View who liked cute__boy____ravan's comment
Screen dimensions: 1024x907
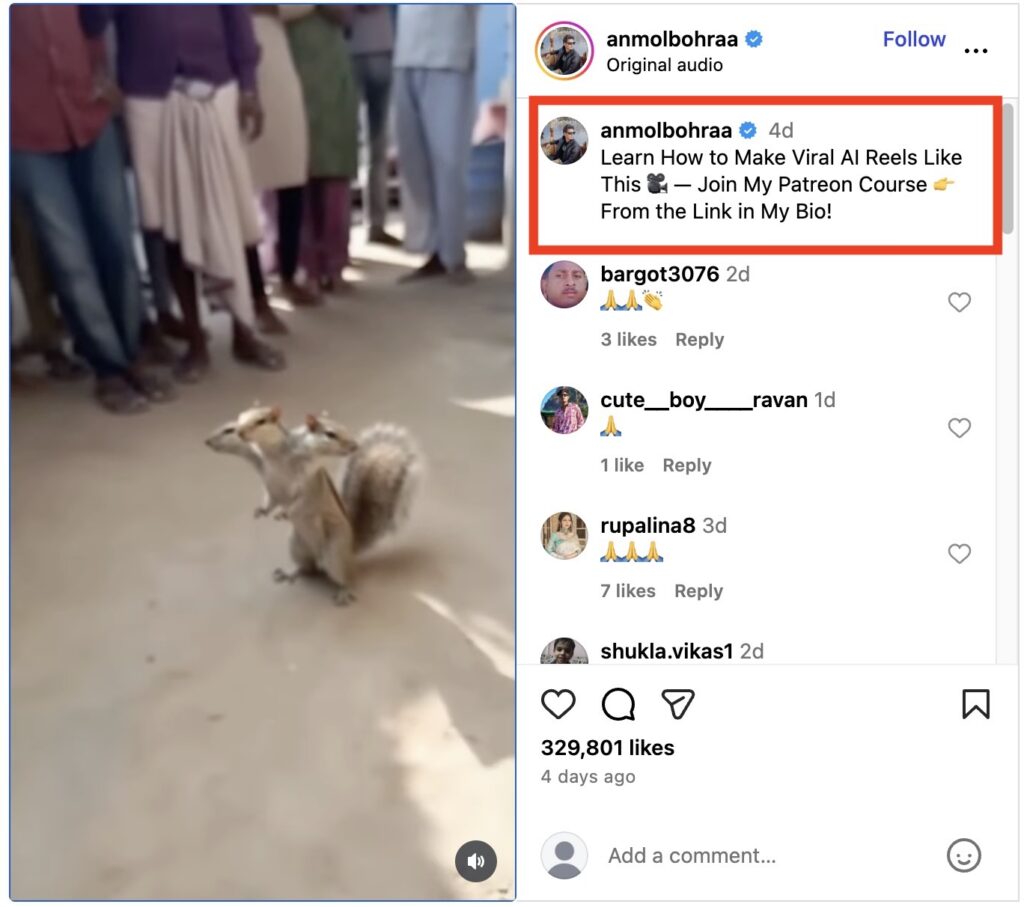point(622,466)
